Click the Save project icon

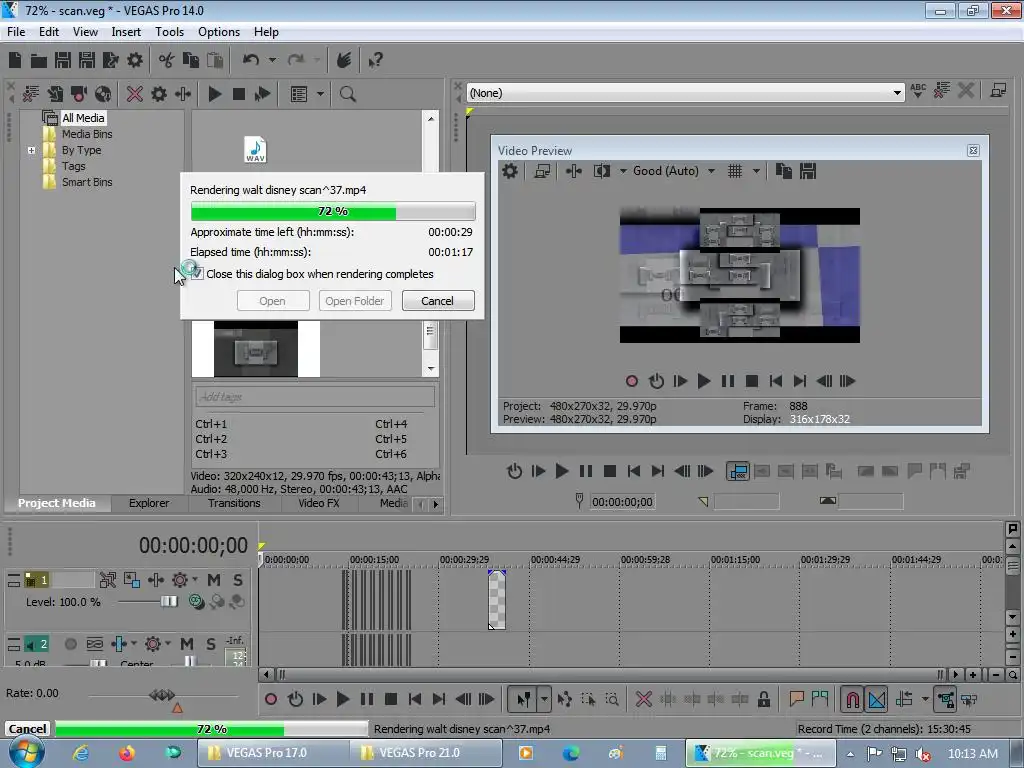click(63, 61)
